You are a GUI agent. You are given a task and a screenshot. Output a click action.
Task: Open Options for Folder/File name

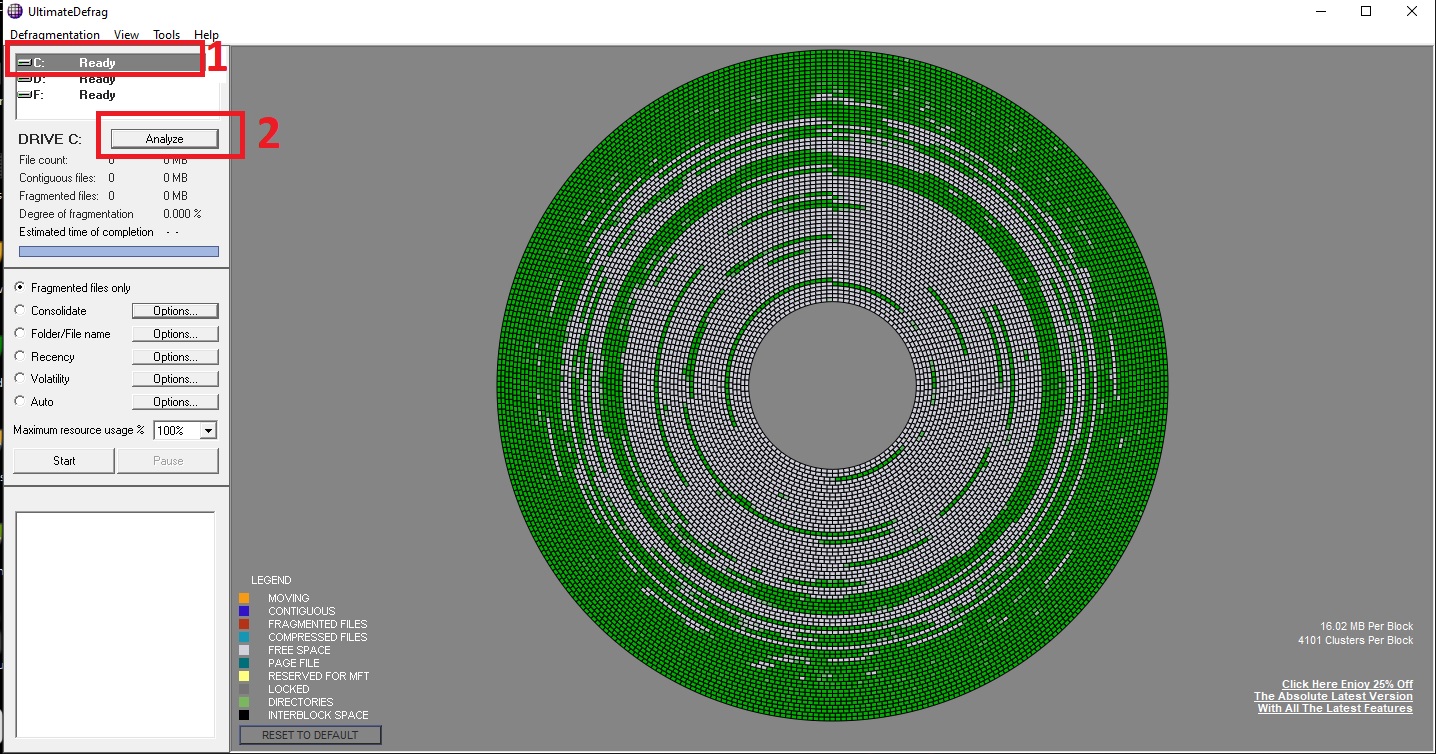(175, 334)
